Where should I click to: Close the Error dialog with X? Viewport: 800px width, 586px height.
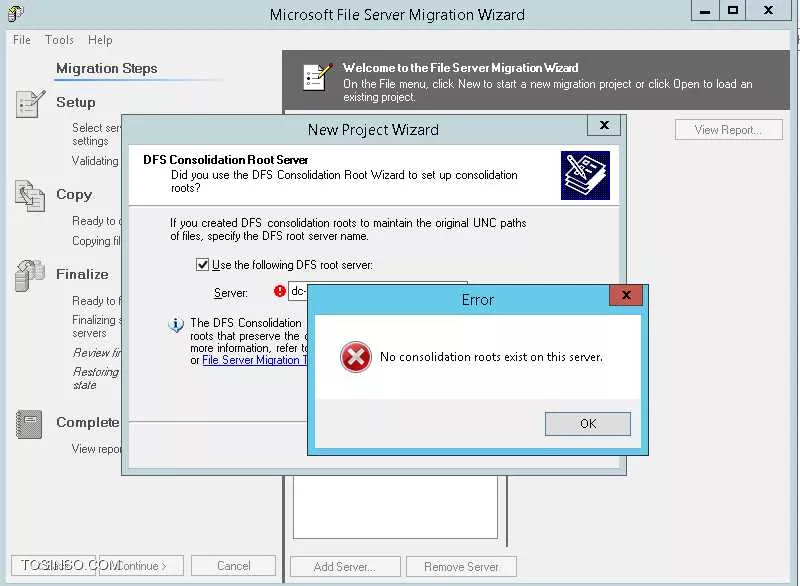coord(626,295)
